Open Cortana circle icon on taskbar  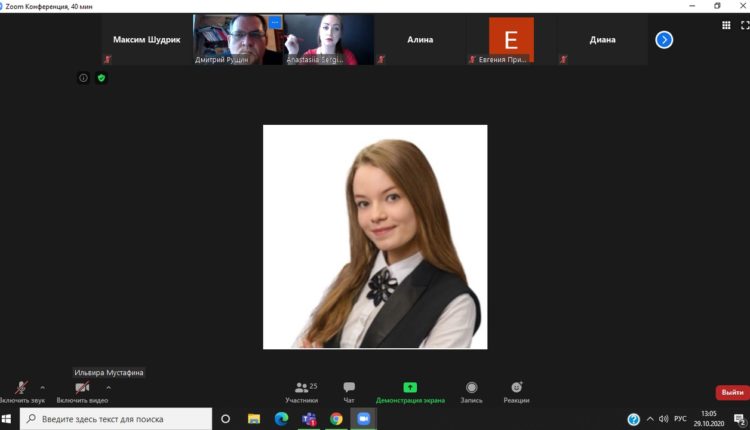click(225, 419)
